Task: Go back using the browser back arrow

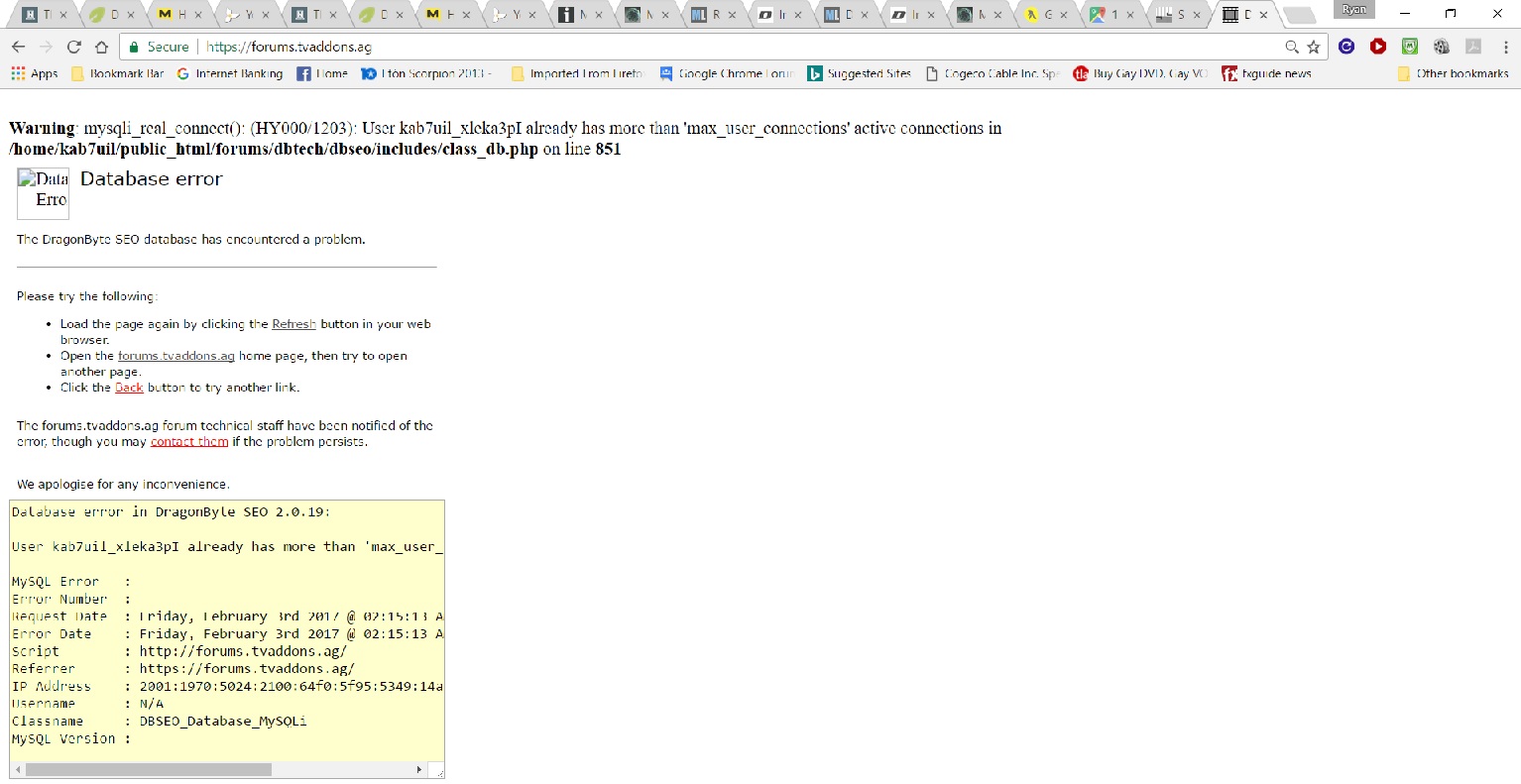Action: tap(18, 47)
